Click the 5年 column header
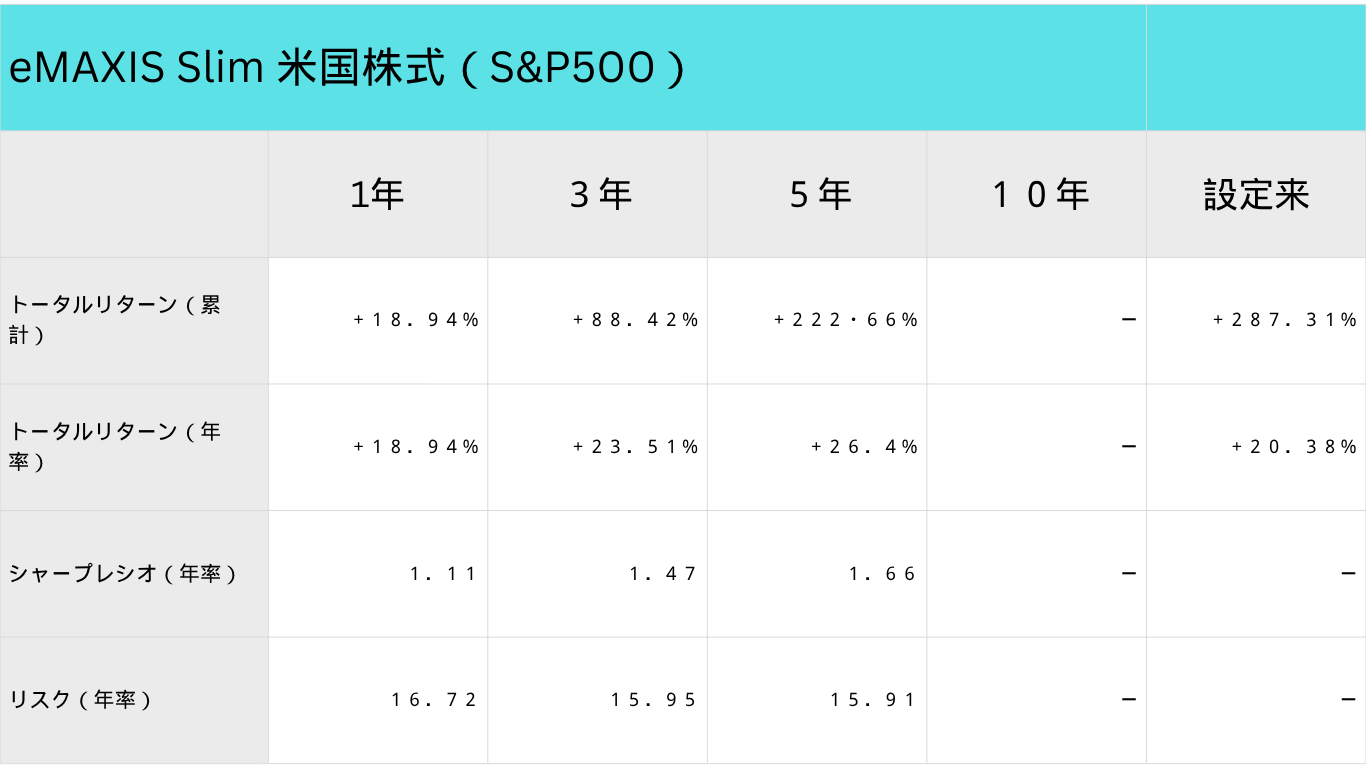Image resolution: width=1366 pixels, height=768 pixels. tap(820, 195)
